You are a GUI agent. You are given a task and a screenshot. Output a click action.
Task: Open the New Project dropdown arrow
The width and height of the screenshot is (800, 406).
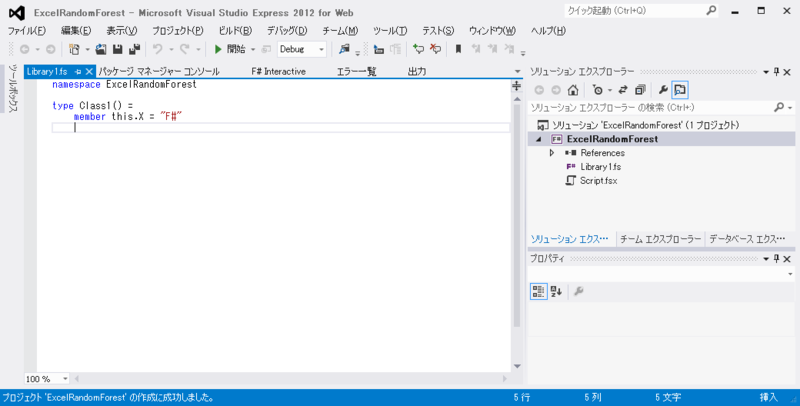pyautogui.click(x=87, y=50)
